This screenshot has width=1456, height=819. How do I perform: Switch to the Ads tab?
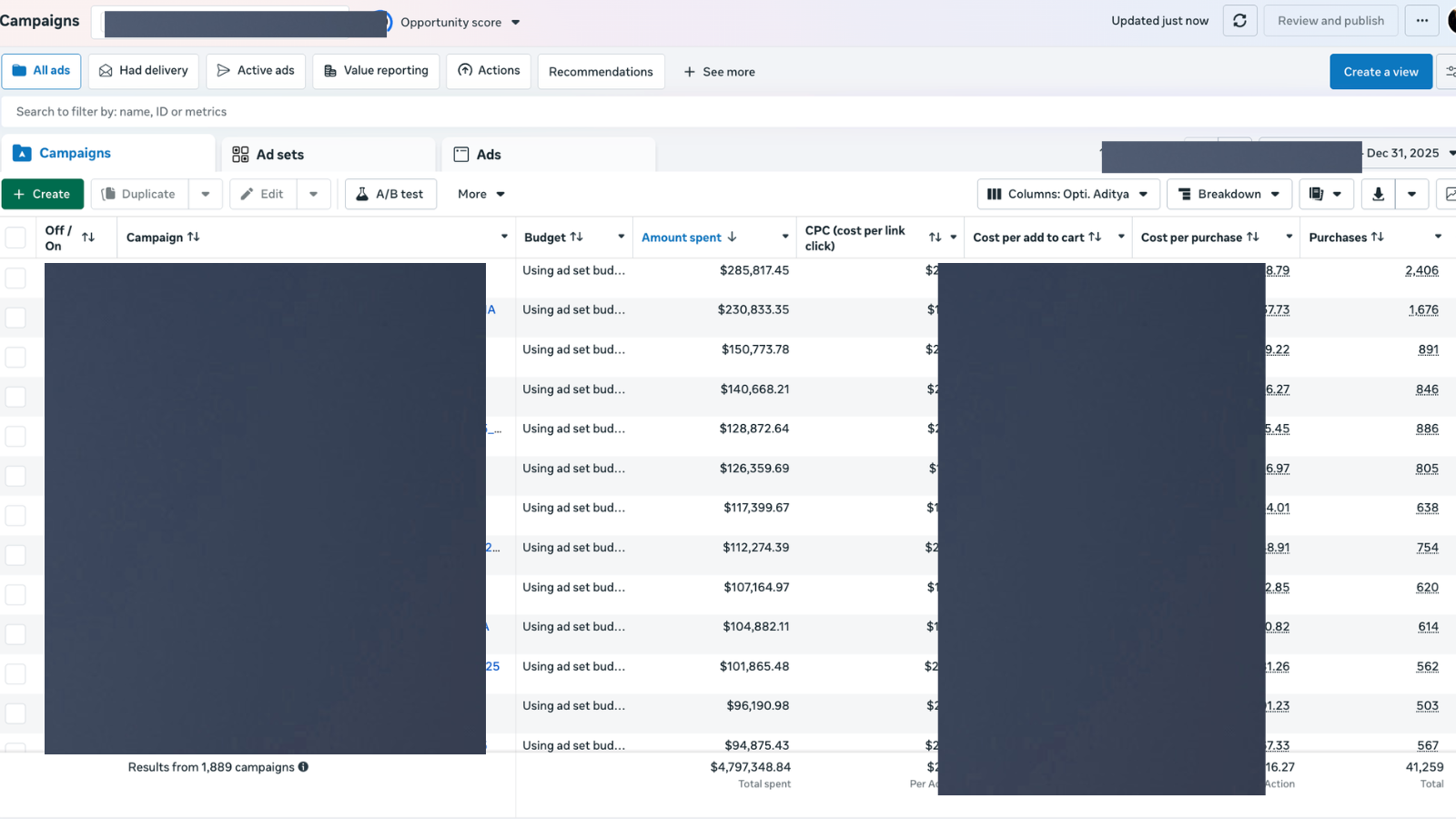[x=550, y=155]
